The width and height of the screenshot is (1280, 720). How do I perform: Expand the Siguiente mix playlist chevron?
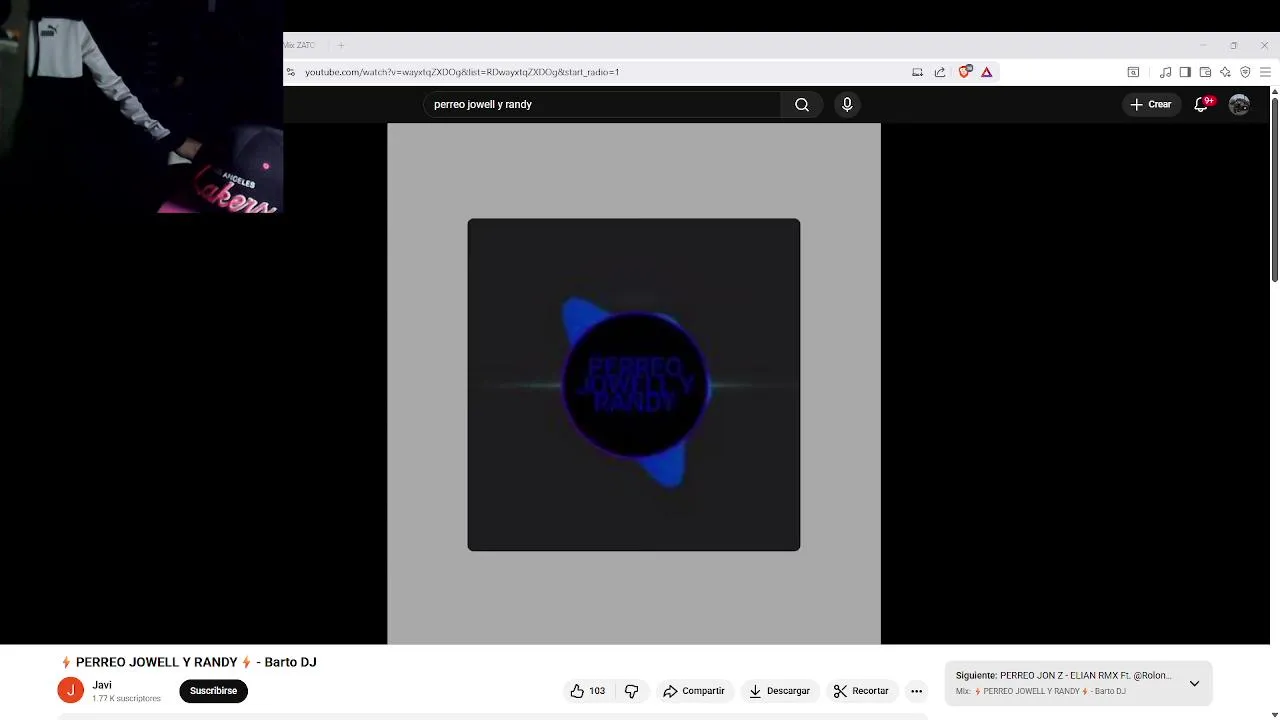tap(1194, 684)
